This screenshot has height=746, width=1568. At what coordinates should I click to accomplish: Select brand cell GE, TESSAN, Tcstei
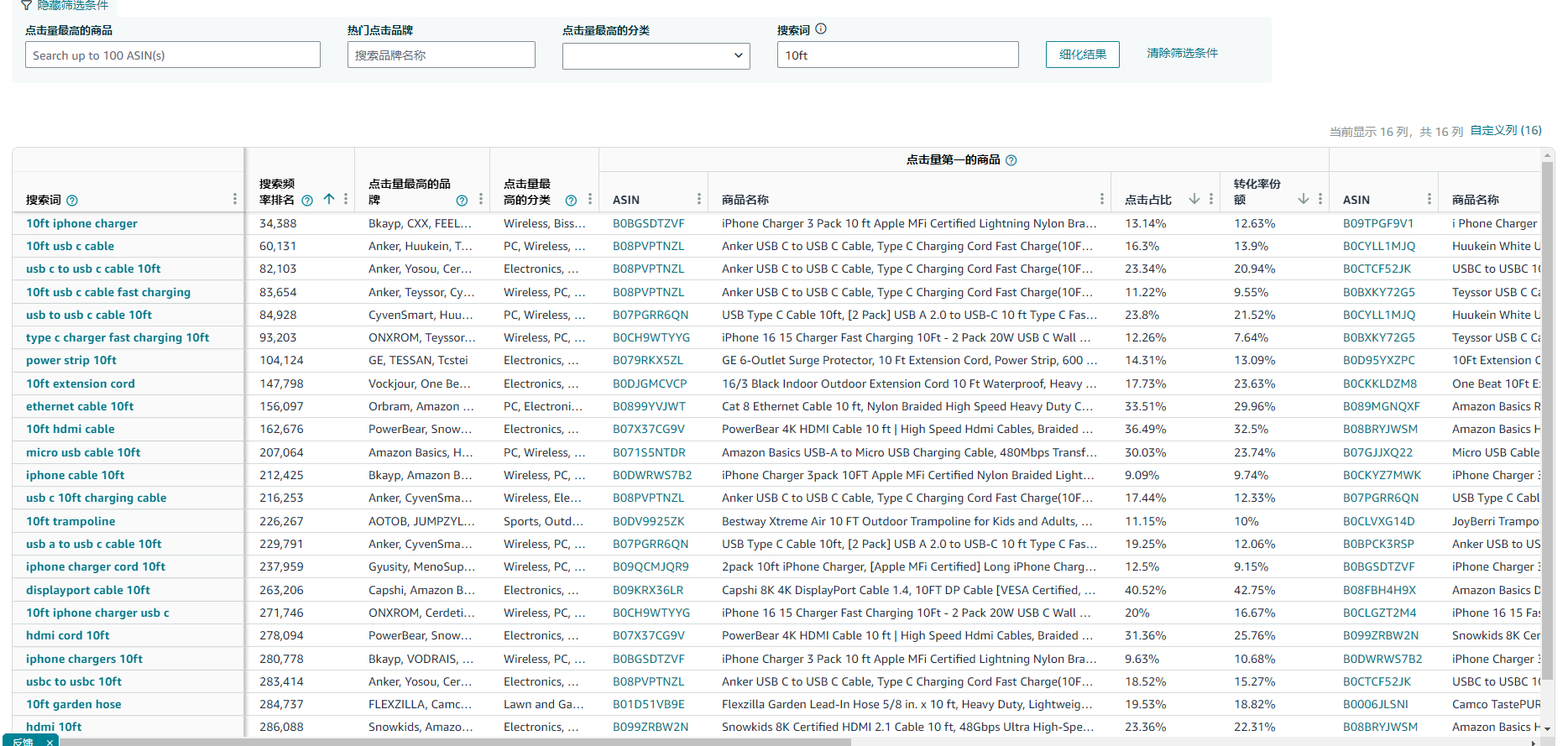pyautogui.click(x=418, y=360)
